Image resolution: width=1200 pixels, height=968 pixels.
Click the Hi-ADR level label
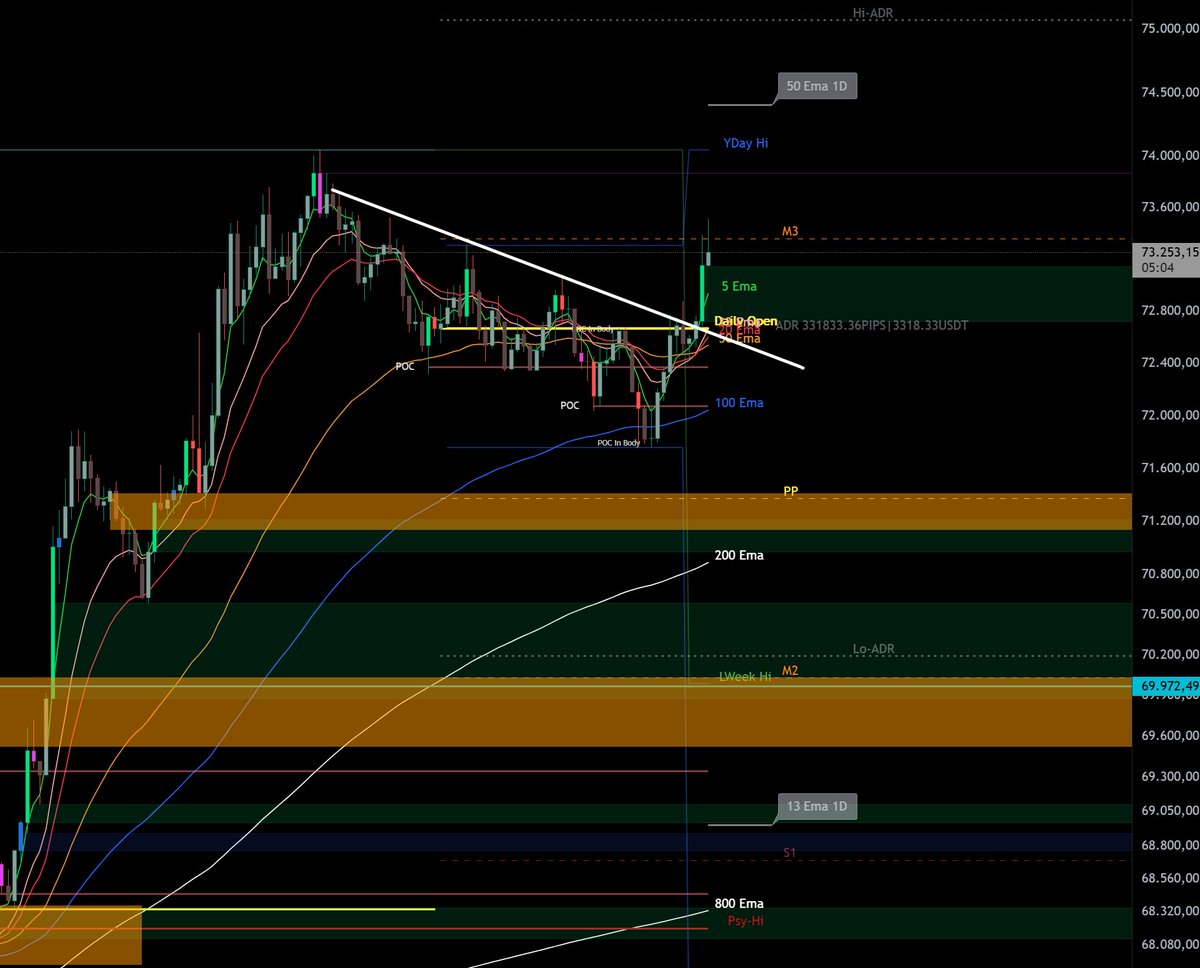(874, 13)
